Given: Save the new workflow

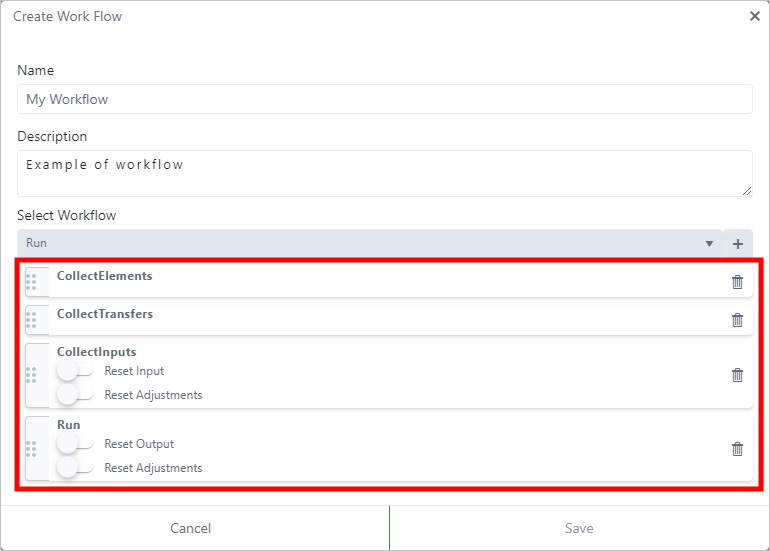Looking at the screenshot, I should [x=578, y=528].
